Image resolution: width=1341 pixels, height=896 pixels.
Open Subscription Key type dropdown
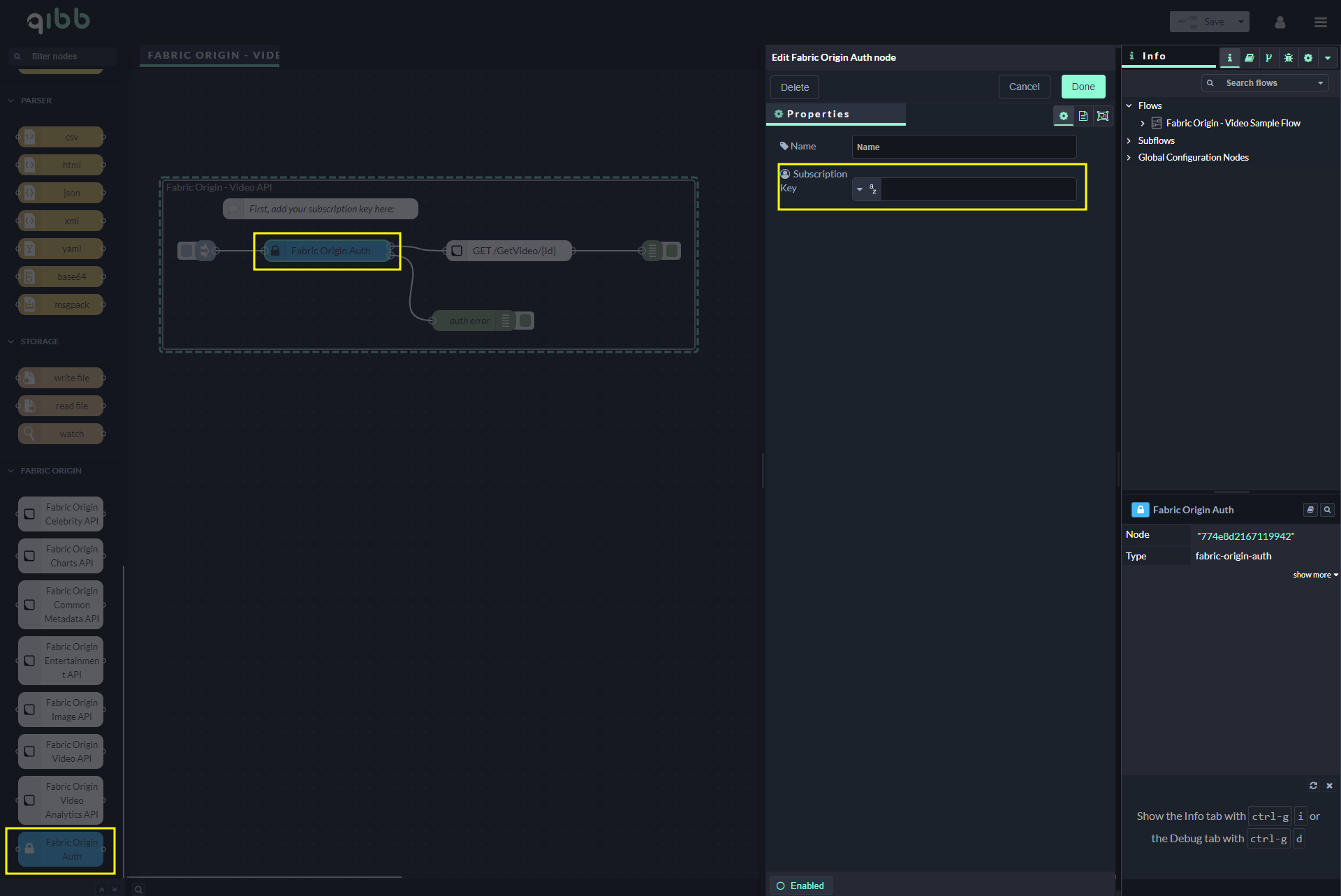[867, 189]
